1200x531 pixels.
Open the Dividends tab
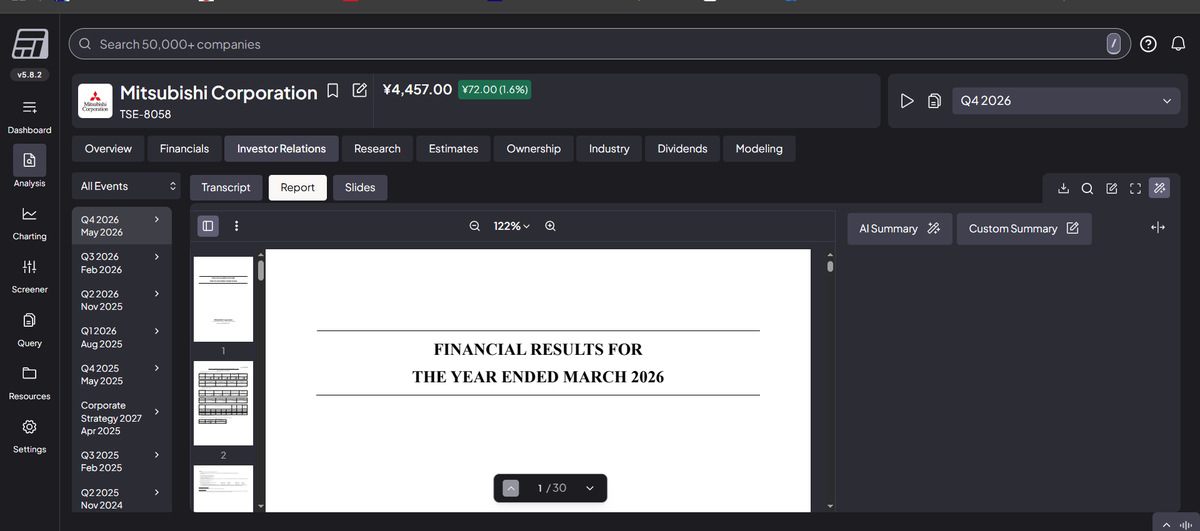(682, 148)
